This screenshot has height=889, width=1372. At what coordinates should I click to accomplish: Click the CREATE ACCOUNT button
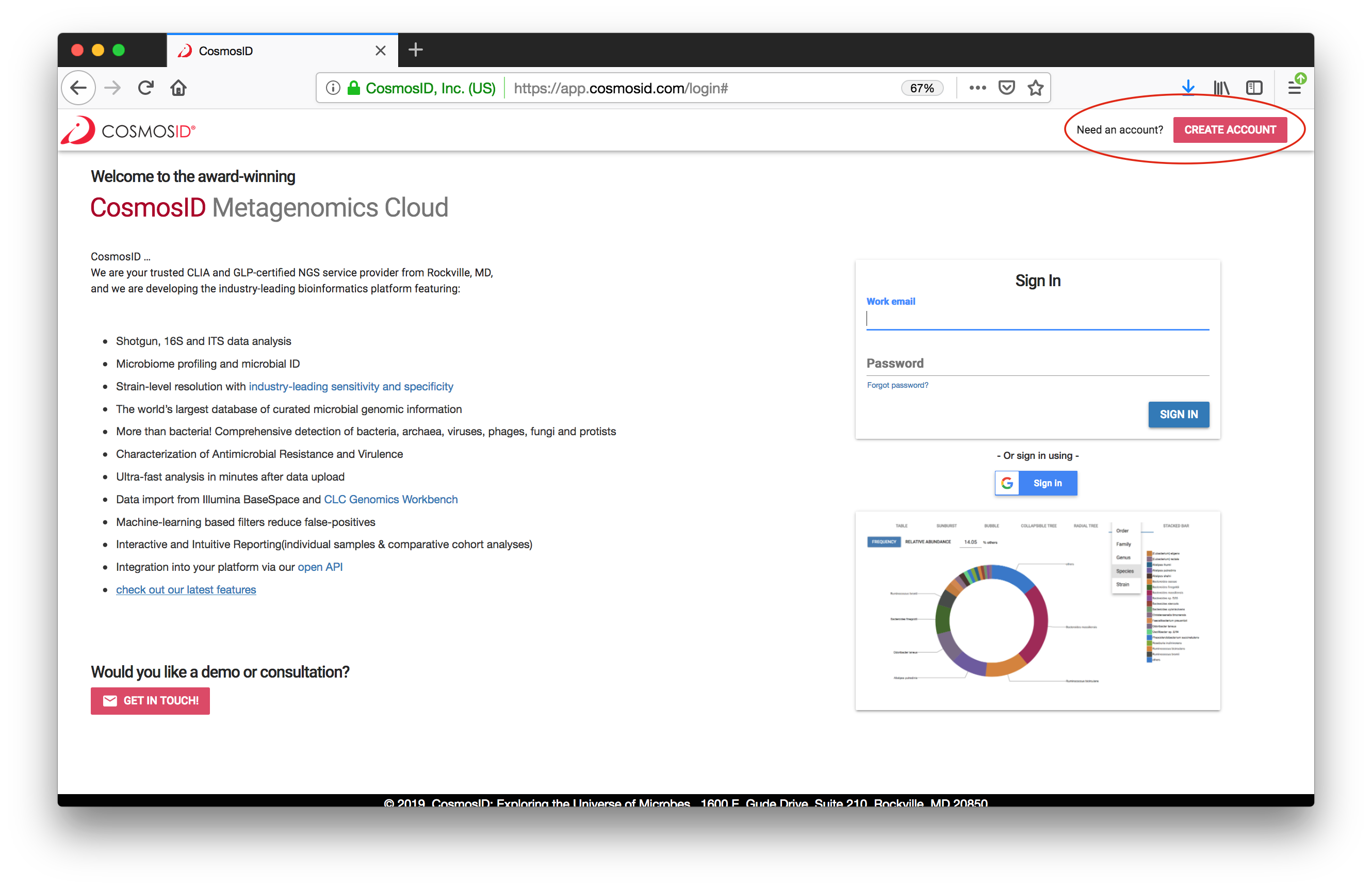click(1230, 129)
